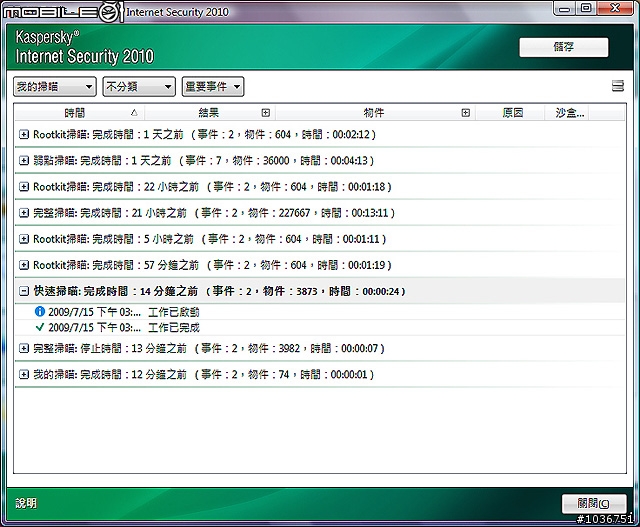
Task: Expand Rootkit scan finished 22 小時之前
Action: pos(24,187)
